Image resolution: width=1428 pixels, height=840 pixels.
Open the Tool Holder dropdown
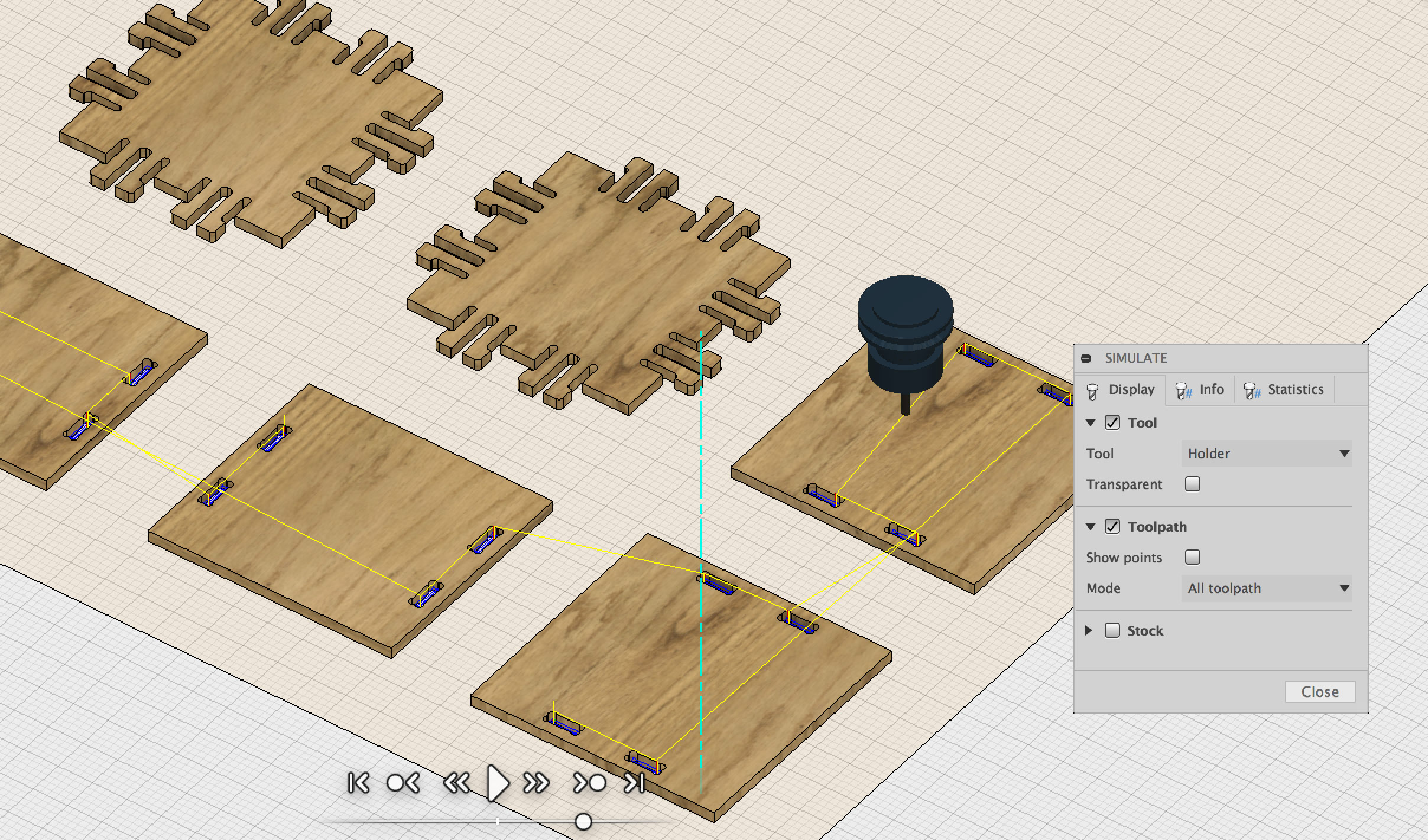[x=1266, y=454]
